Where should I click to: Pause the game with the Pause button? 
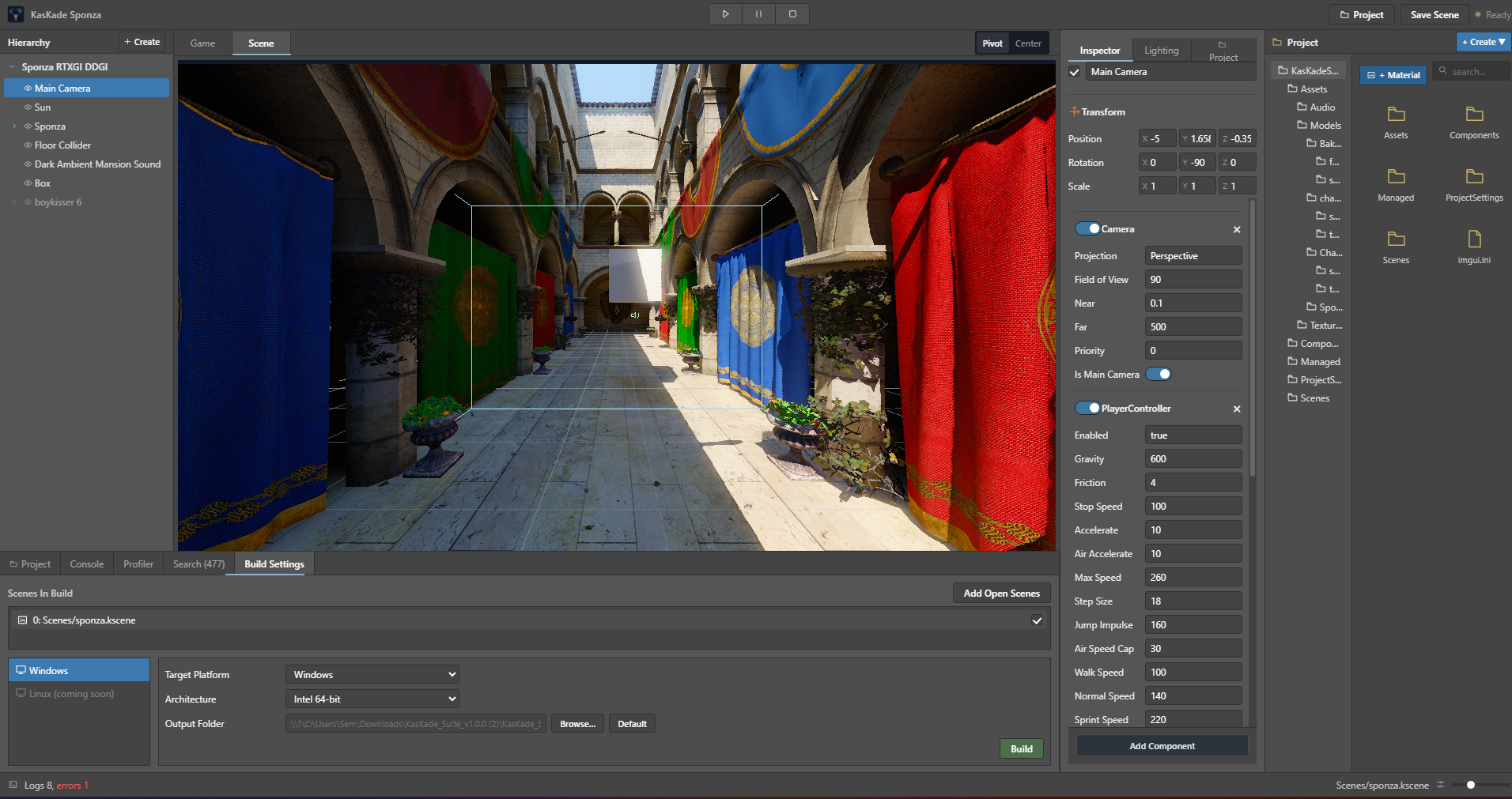click(758, 14)
